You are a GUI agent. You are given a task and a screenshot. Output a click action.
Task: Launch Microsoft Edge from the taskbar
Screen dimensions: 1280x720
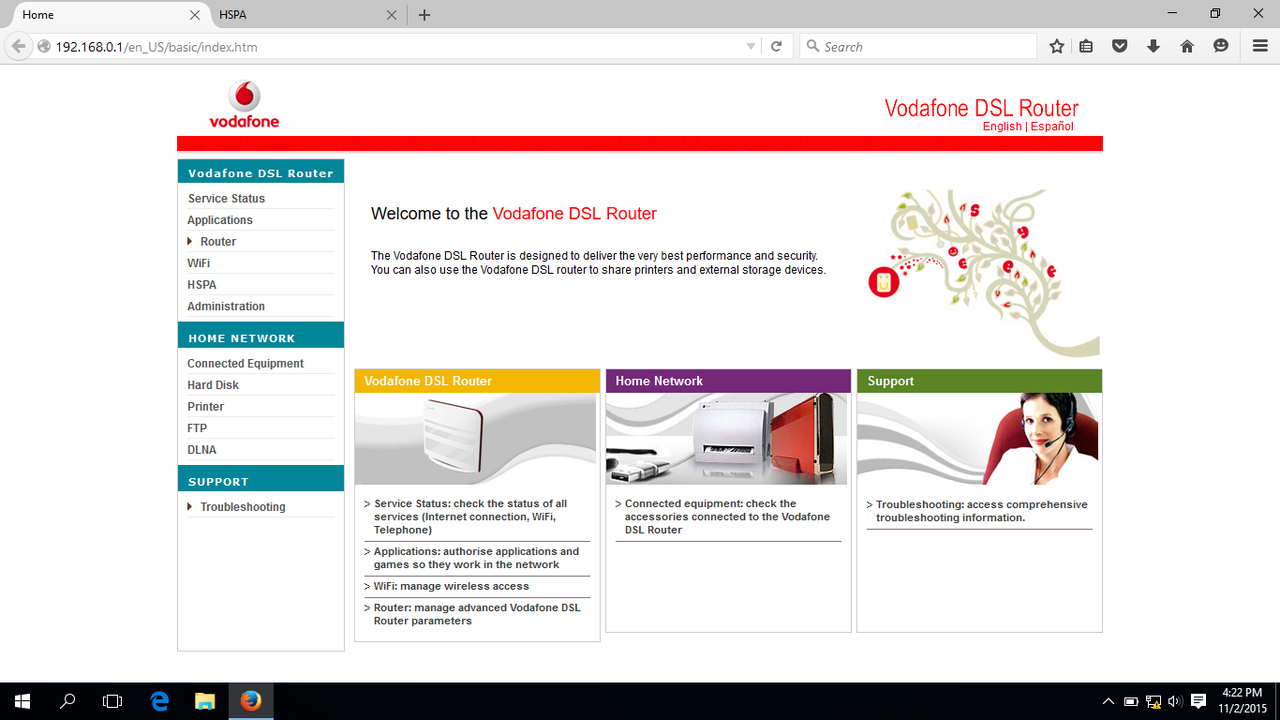(159, 701)
